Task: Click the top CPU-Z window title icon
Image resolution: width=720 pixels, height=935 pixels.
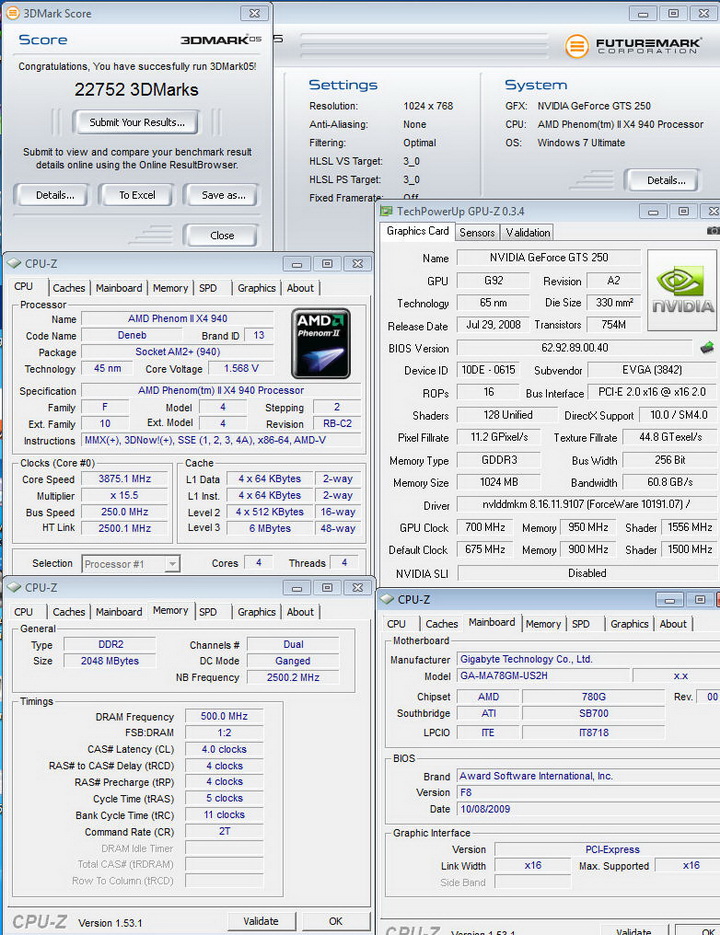Action: 14,263
